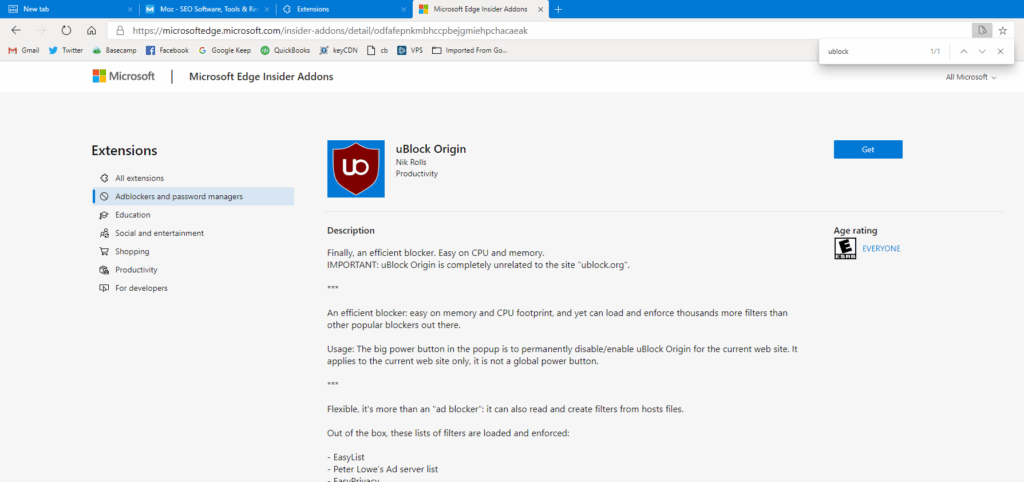This screenshot has height=482, width=1024.
Task: Open the browser home page icon
Action: (91, 30)
